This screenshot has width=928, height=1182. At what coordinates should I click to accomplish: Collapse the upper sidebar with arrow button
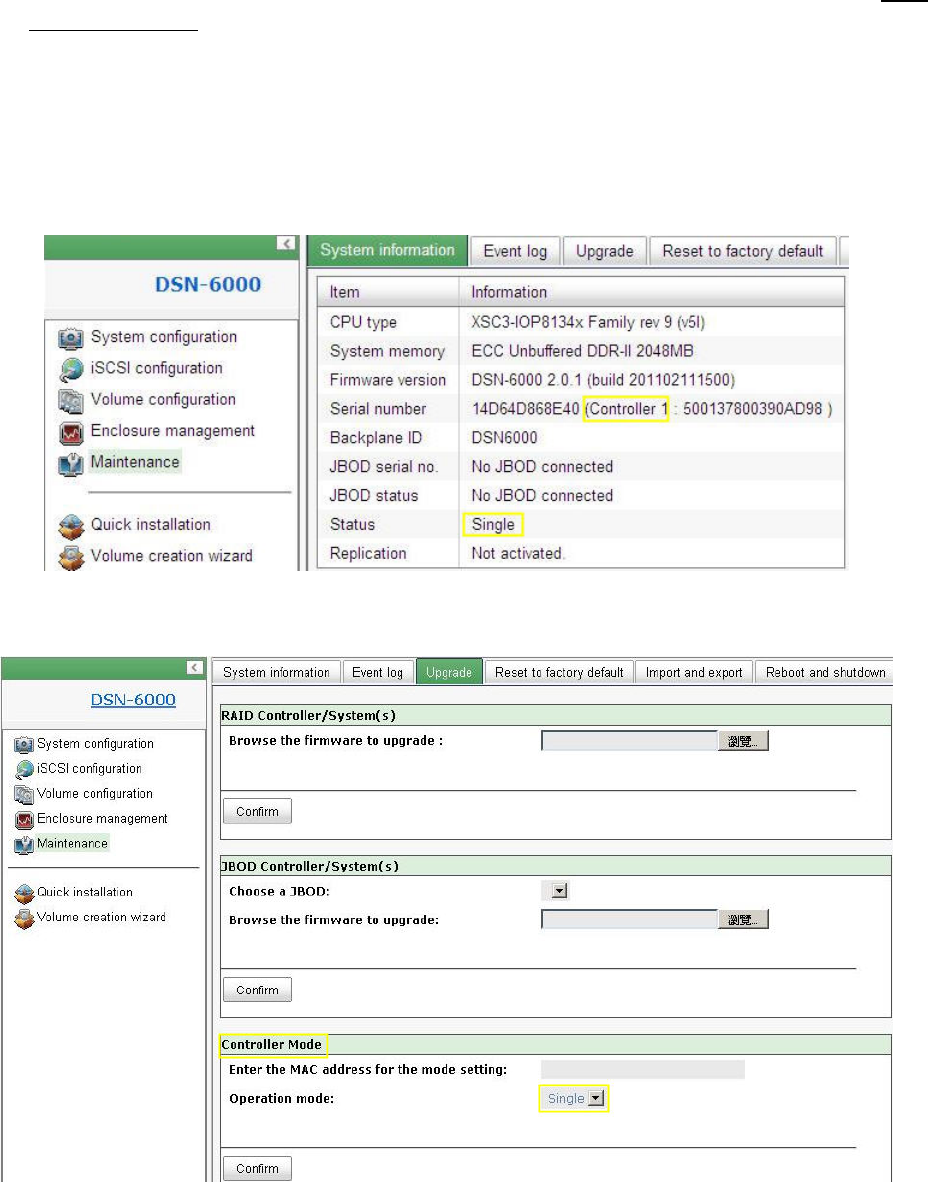coord(286,243)
